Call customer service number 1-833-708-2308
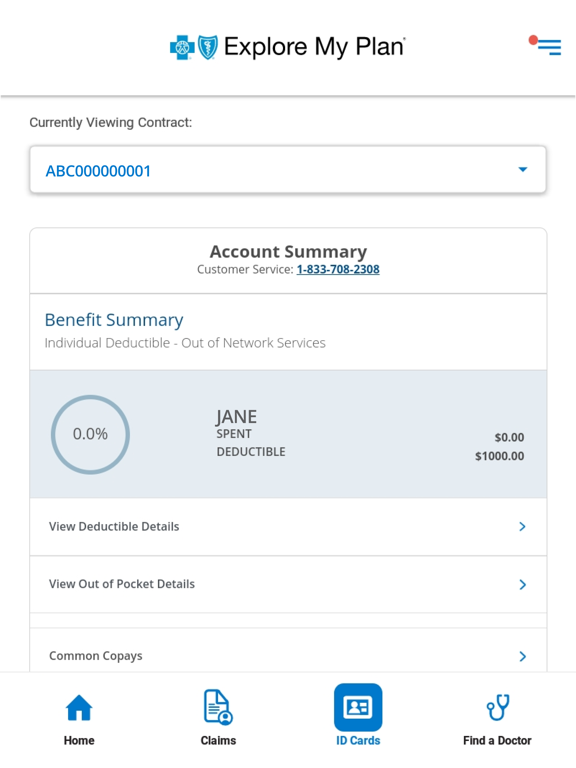This screenshot has height=768, width=576. 338,269
